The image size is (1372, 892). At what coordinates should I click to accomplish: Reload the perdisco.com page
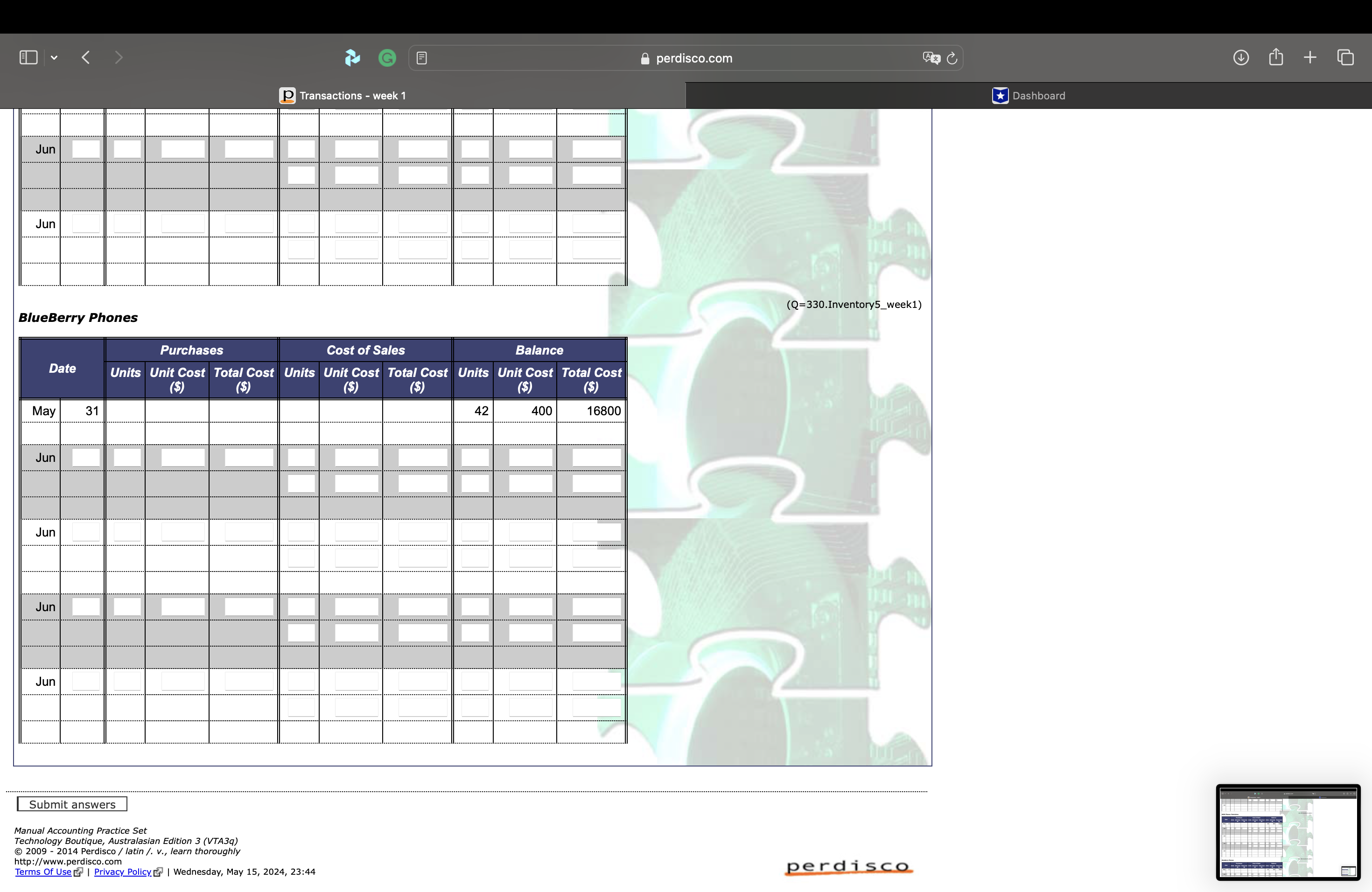[952, 58]
